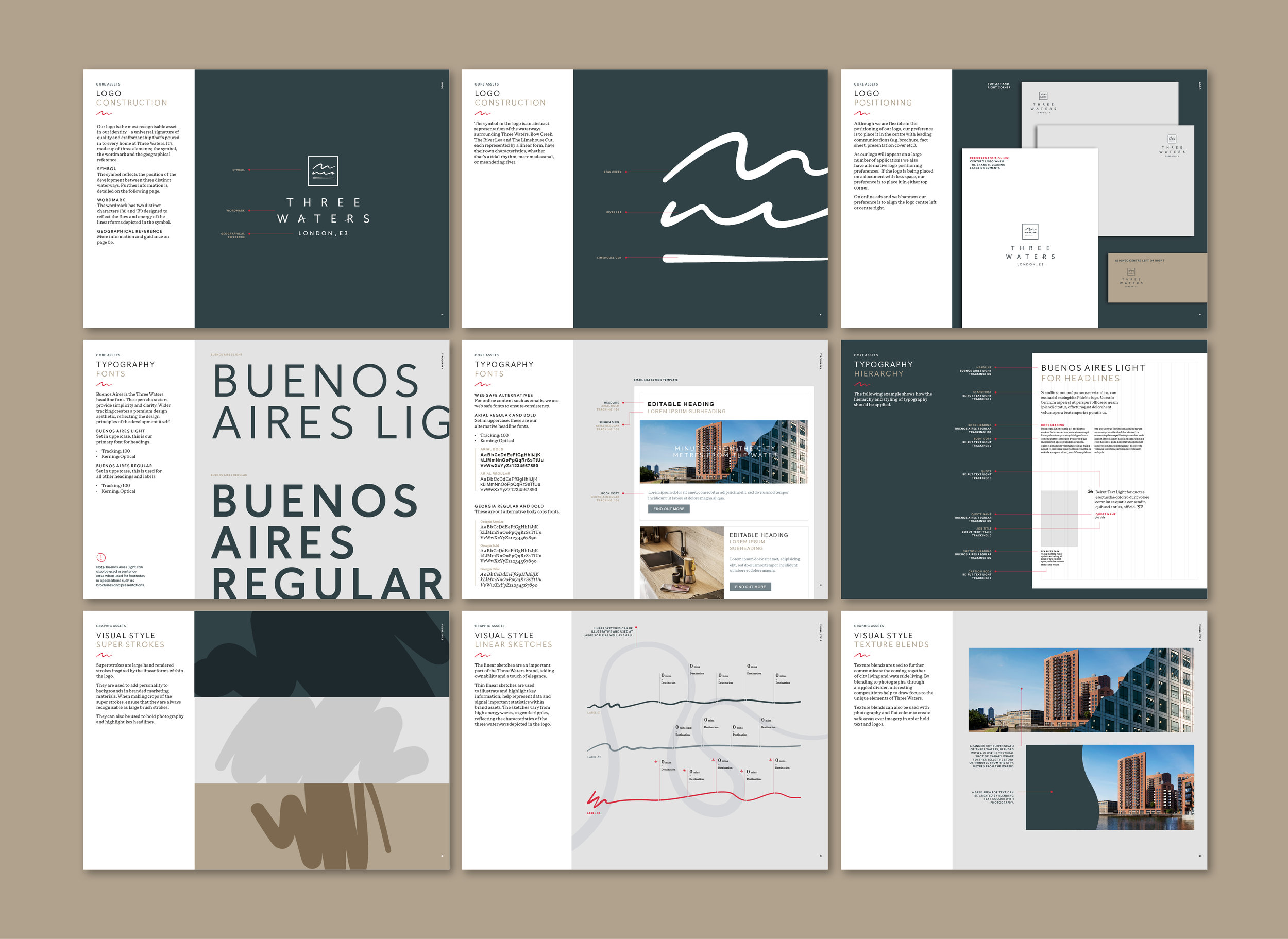
Task: Select the kitchen sink photo thumbnail
Action: pos(682,561)
